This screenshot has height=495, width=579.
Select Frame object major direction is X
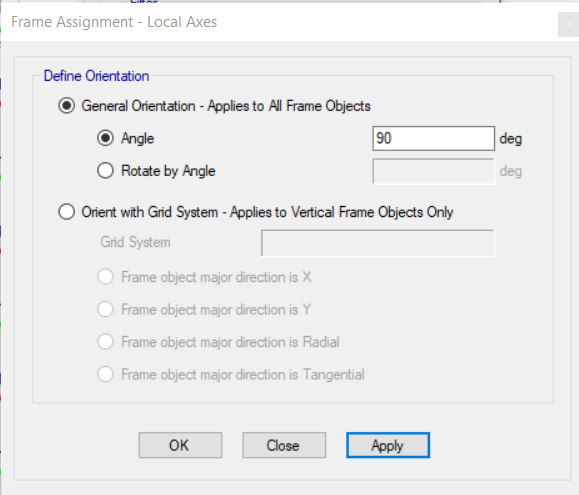pos(105,277)
